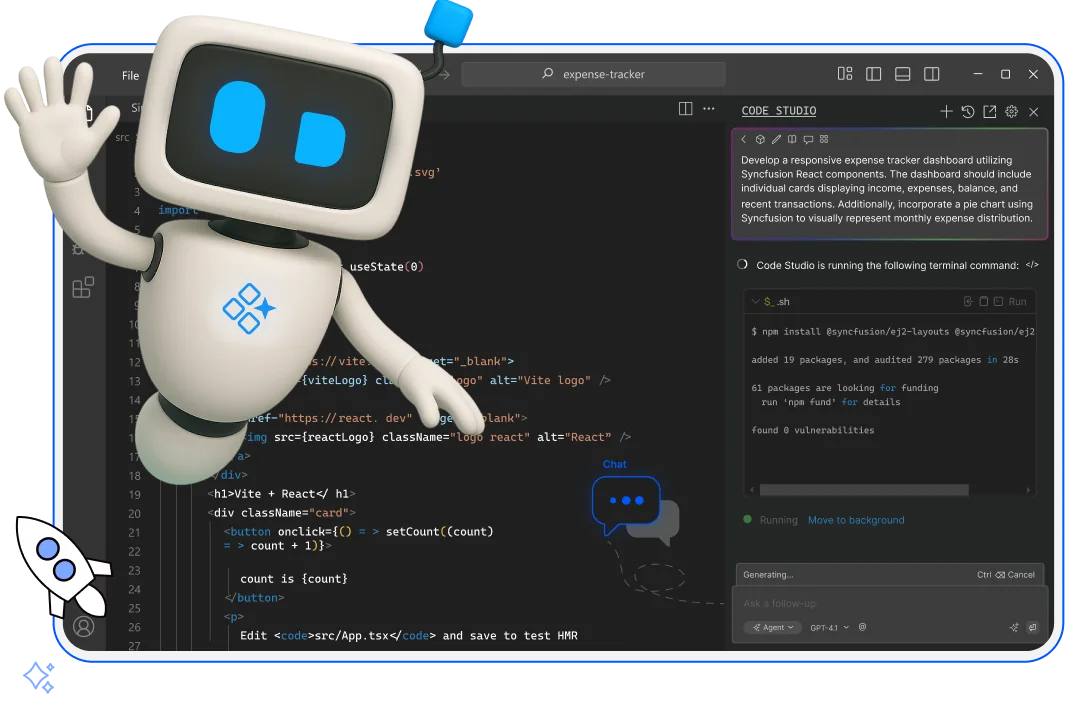Open the Agent mode dropdown
This screenshot has width=1074, height=716.
(774, 627)
